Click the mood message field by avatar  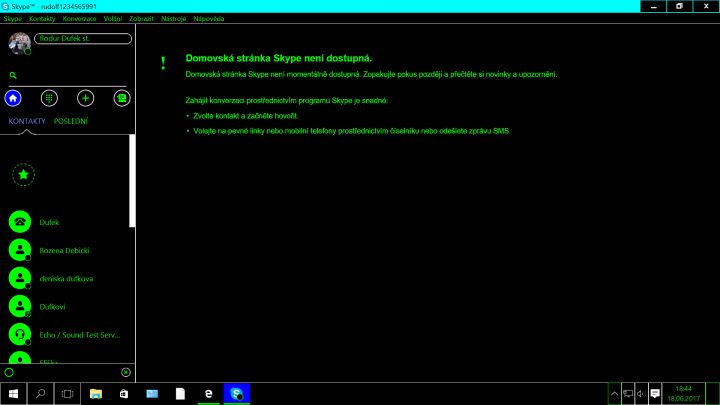pyautogui.click(x=83, y=39)
